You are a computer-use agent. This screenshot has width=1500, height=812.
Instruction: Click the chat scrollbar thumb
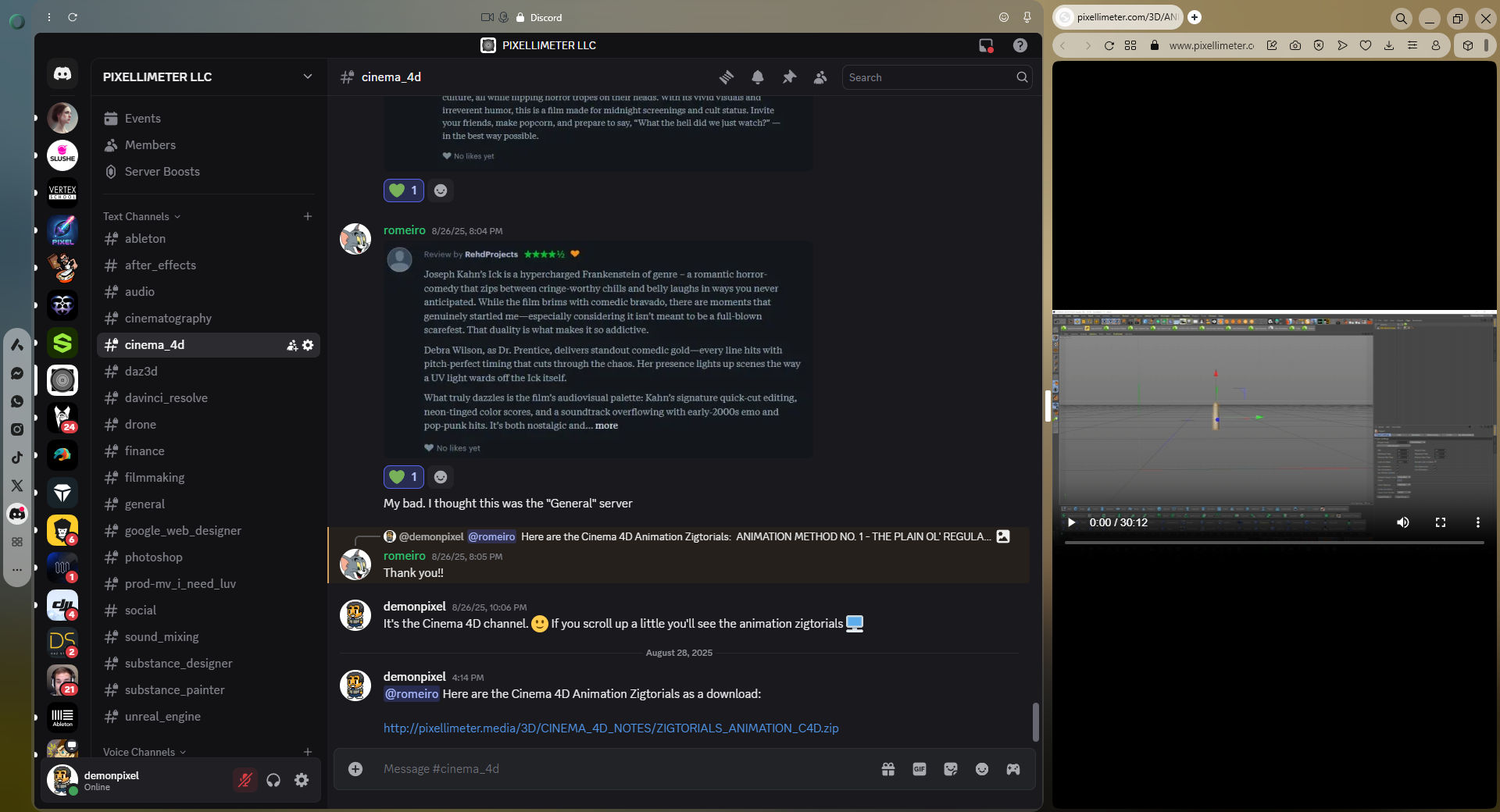pos(1035,722)
